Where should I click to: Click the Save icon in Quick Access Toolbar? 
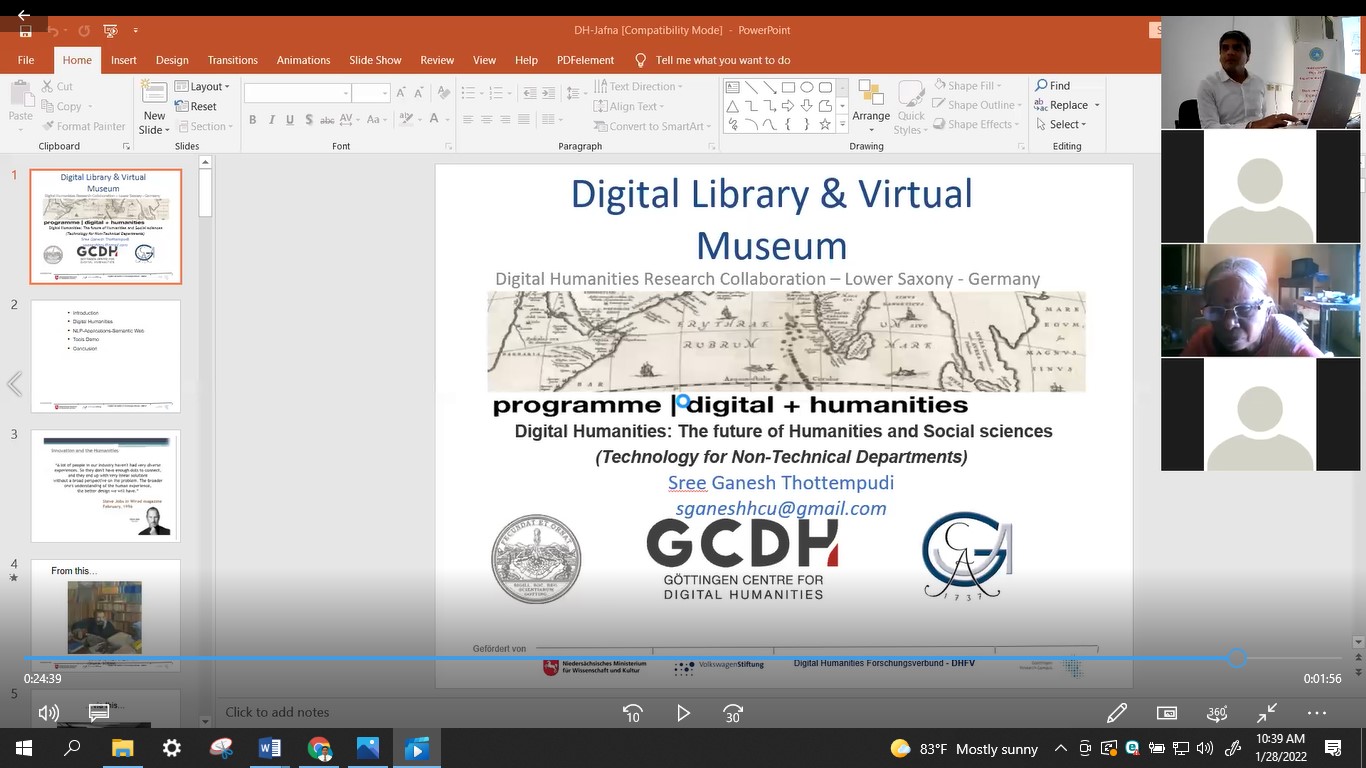(x=26, y=30)
